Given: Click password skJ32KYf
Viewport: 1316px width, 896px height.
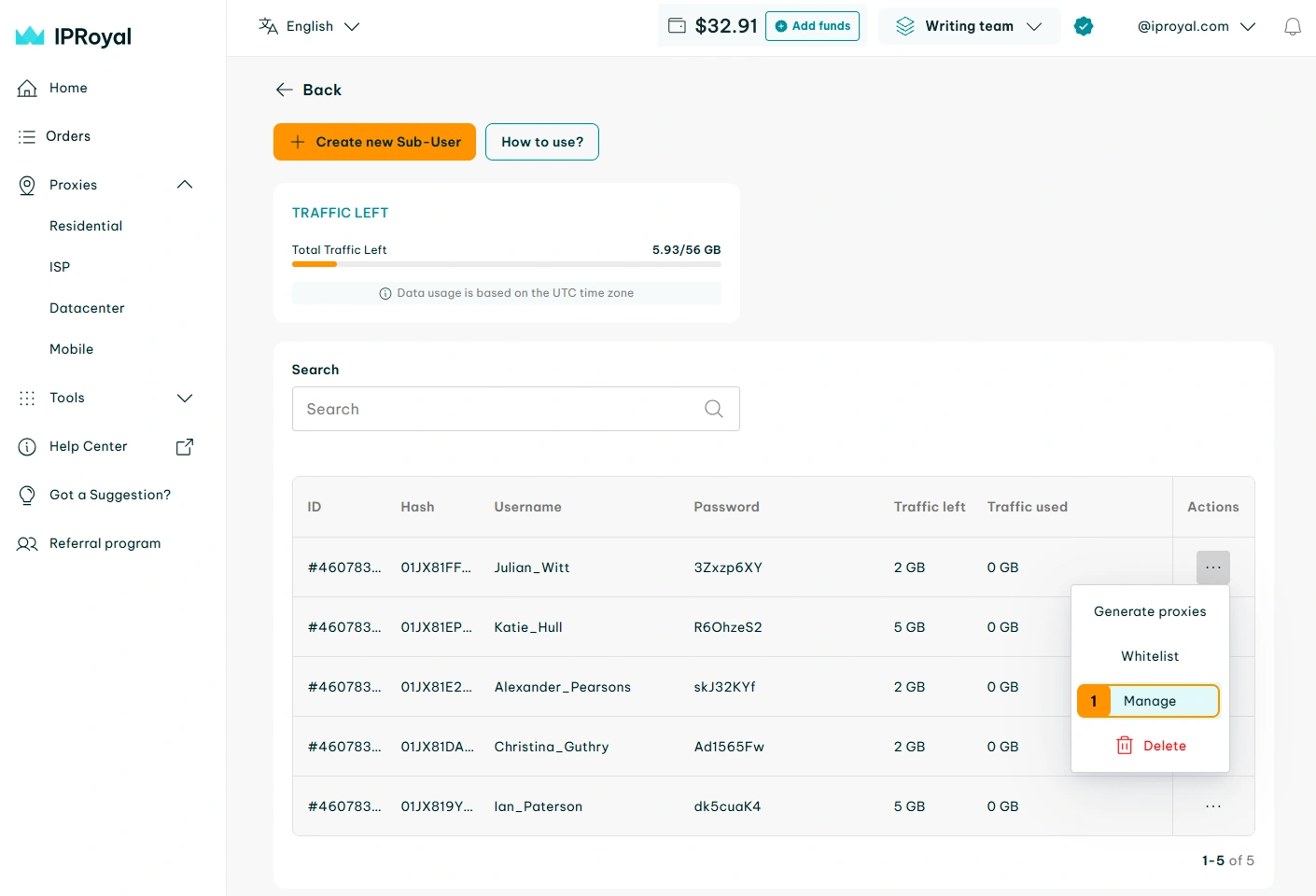Looking at the screenshot, I should pyautogui.click(x=725, y=687).
